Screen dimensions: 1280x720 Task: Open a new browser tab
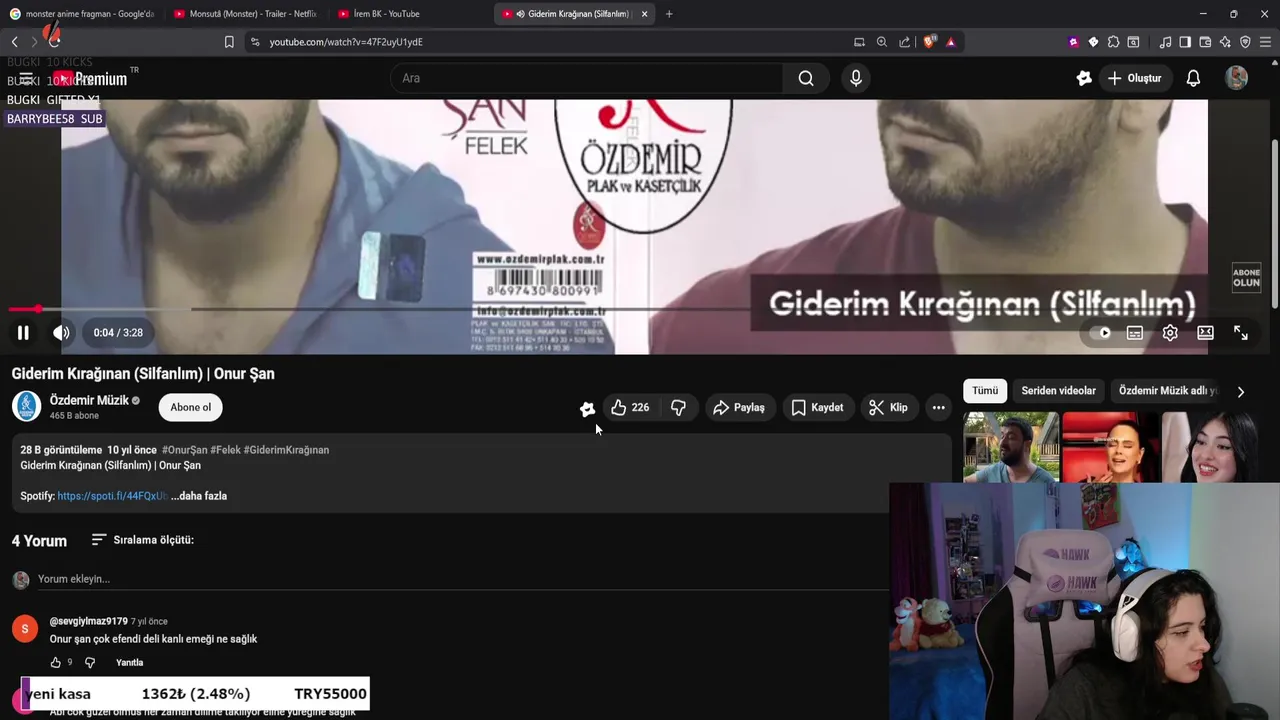coord(669,14)
